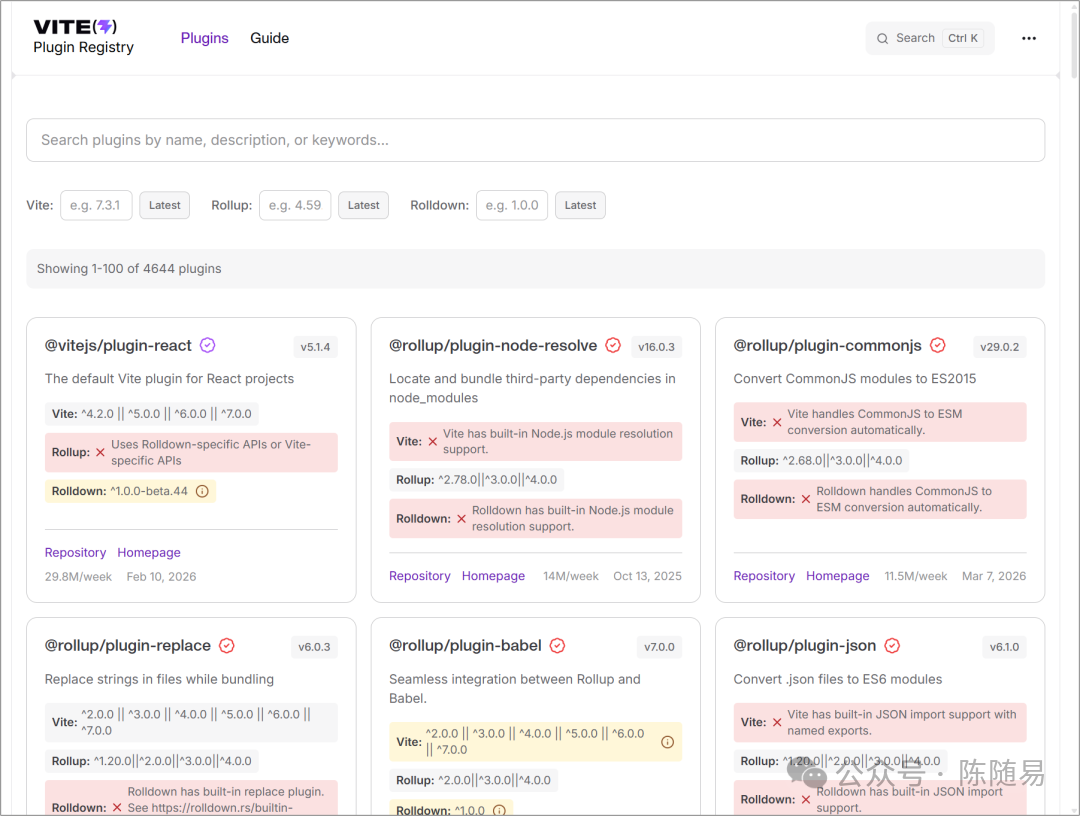Click red X in plugin-json Rolldown row
The height and width of the screenshot is (816, 1080).
pos(806,799)
